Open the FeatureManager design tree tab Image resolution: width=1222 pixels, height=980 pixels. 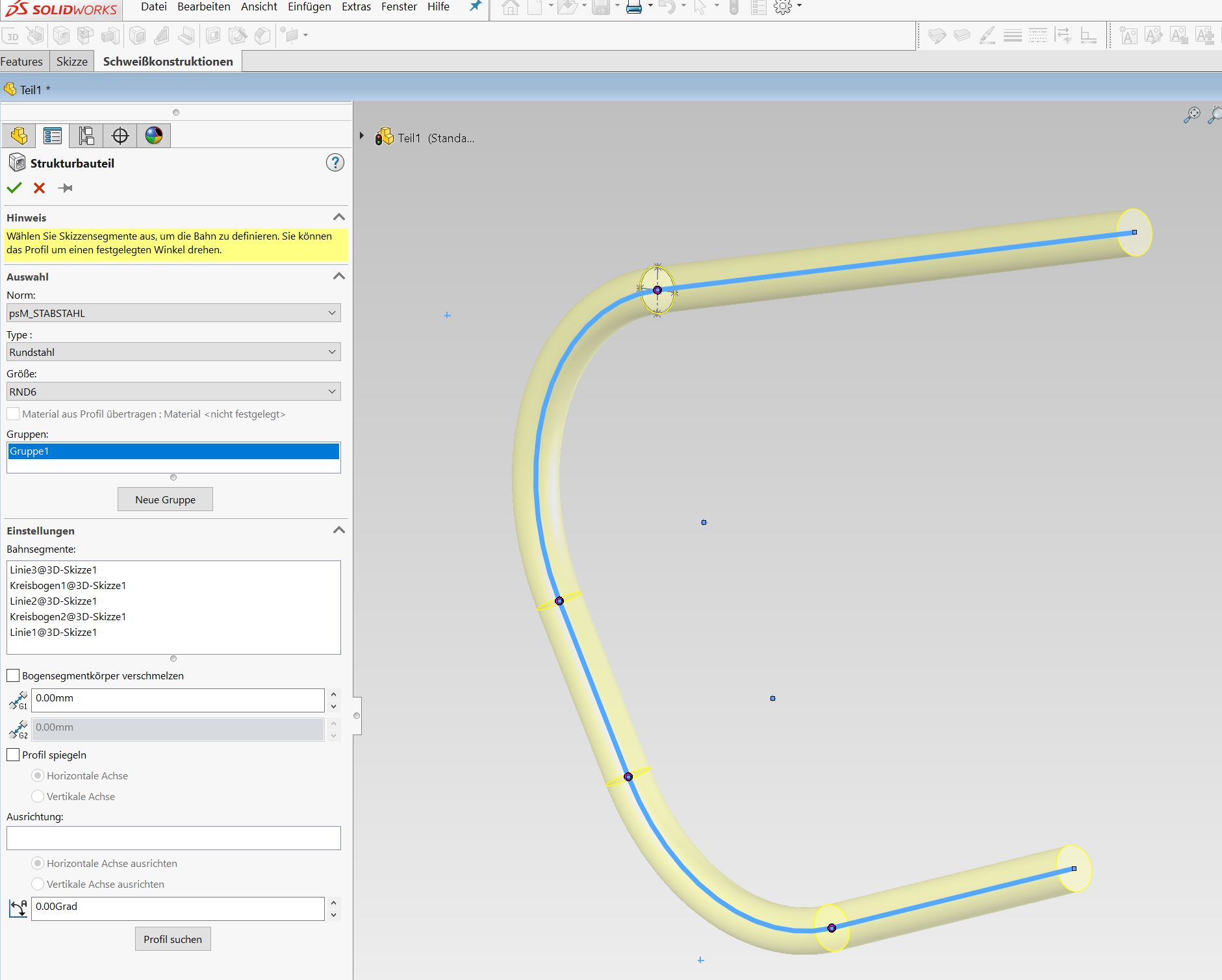click(x=19, y=136)
